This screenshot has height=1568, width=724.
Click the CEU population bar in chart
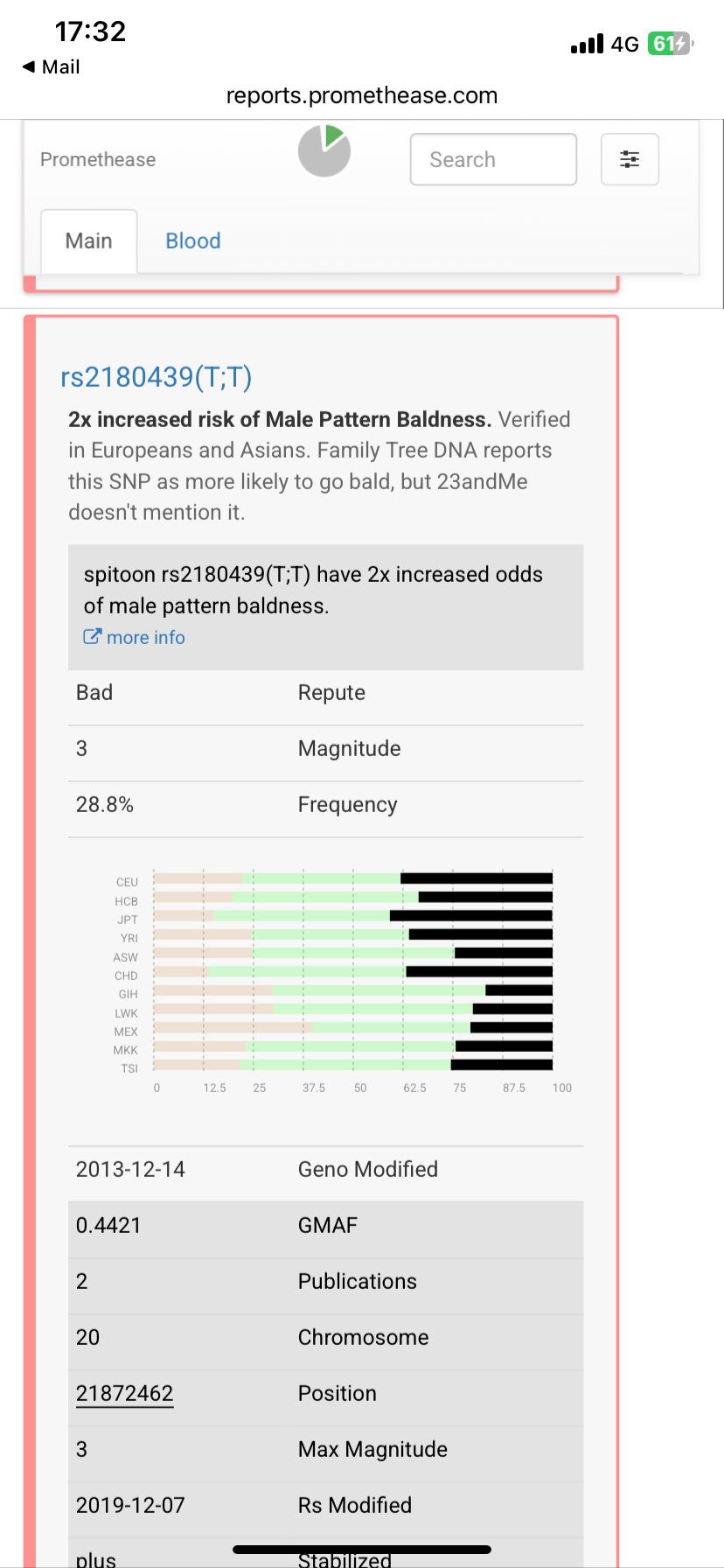353,878
